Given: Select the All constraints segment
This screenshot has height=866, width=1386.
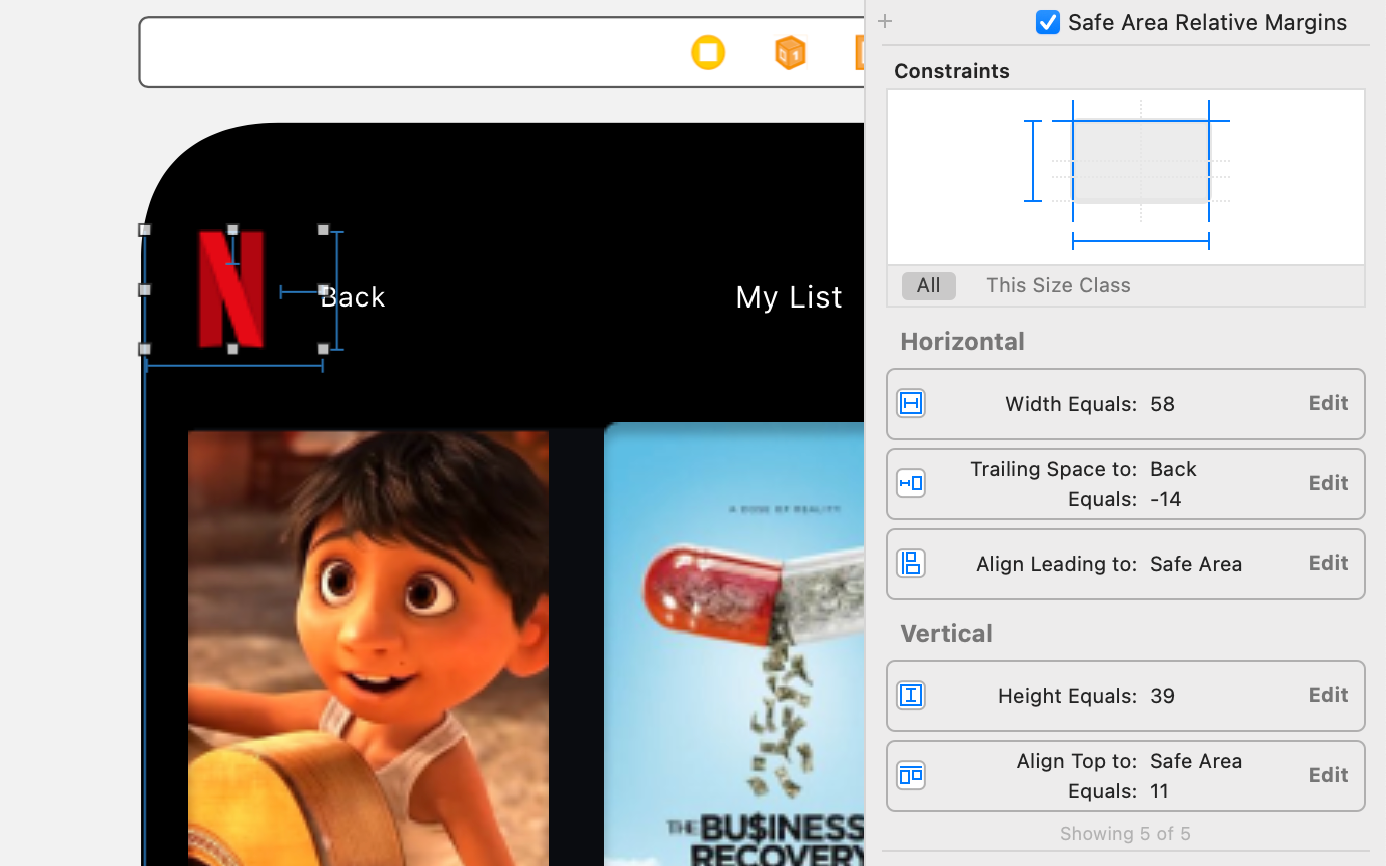Looking at the screenshot, I should 929,285.
